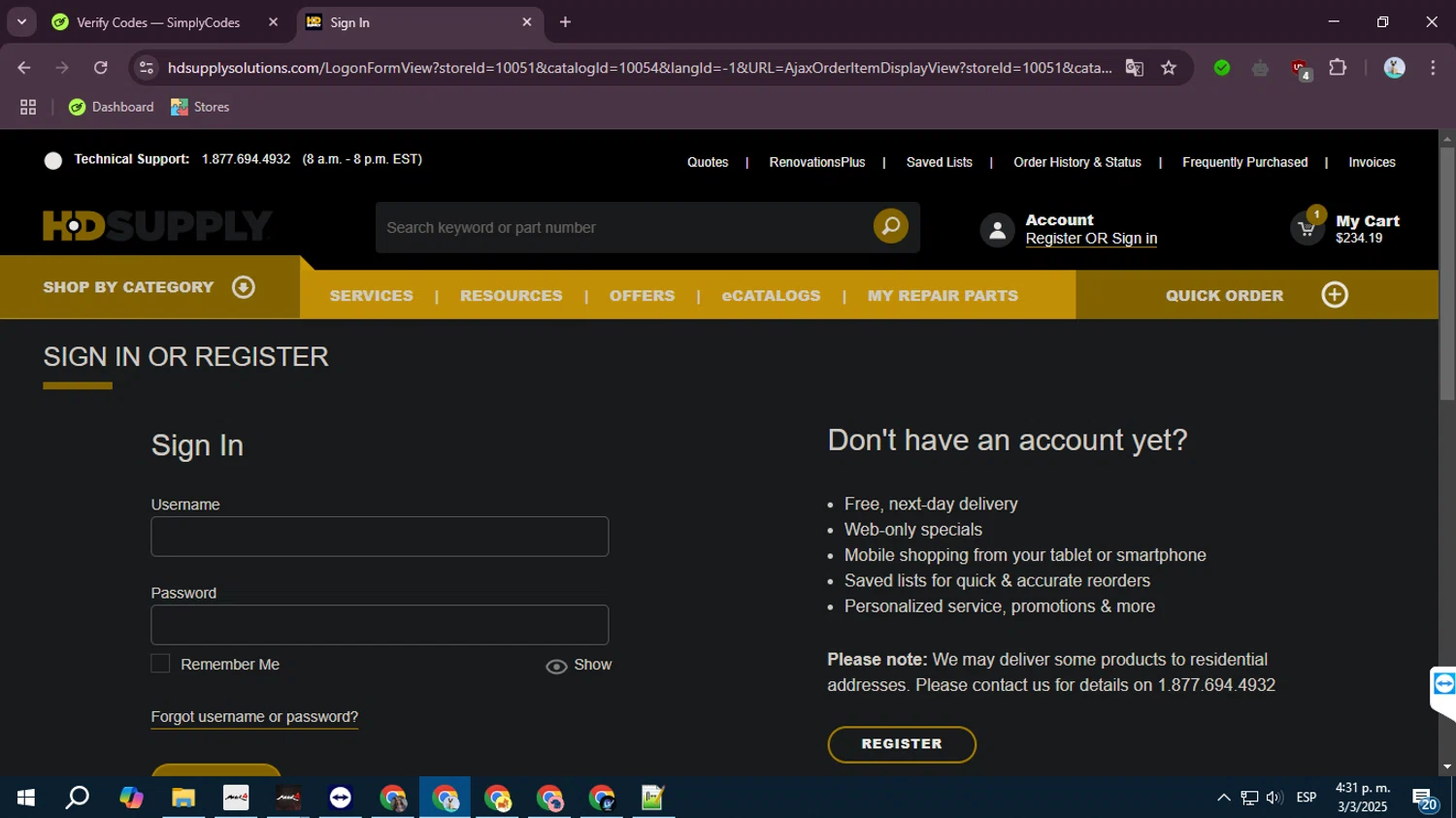Viewport: 1456px width, 818px height.
Task: Open the Chrome profile avatar
Action: [1394, 68]
